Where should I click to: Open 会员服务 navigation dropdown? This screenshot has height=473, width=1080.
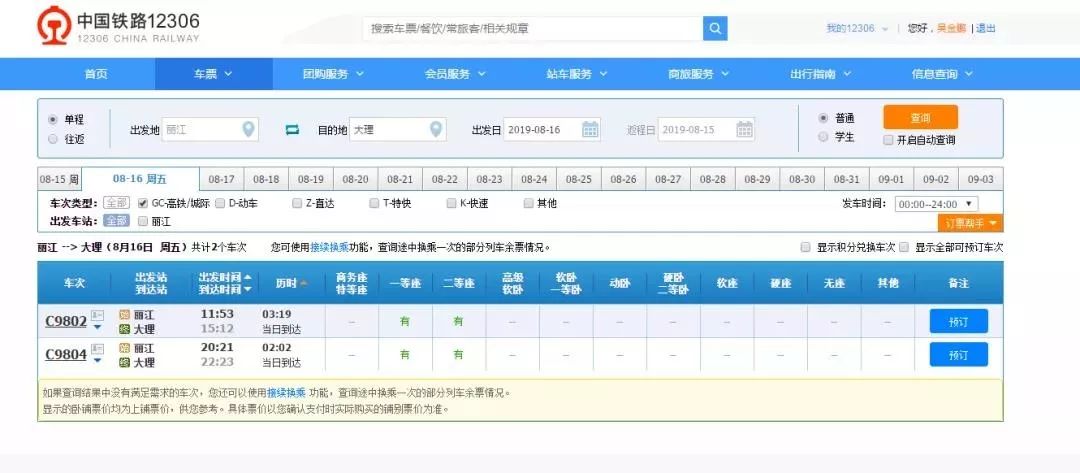pos(455,74)
